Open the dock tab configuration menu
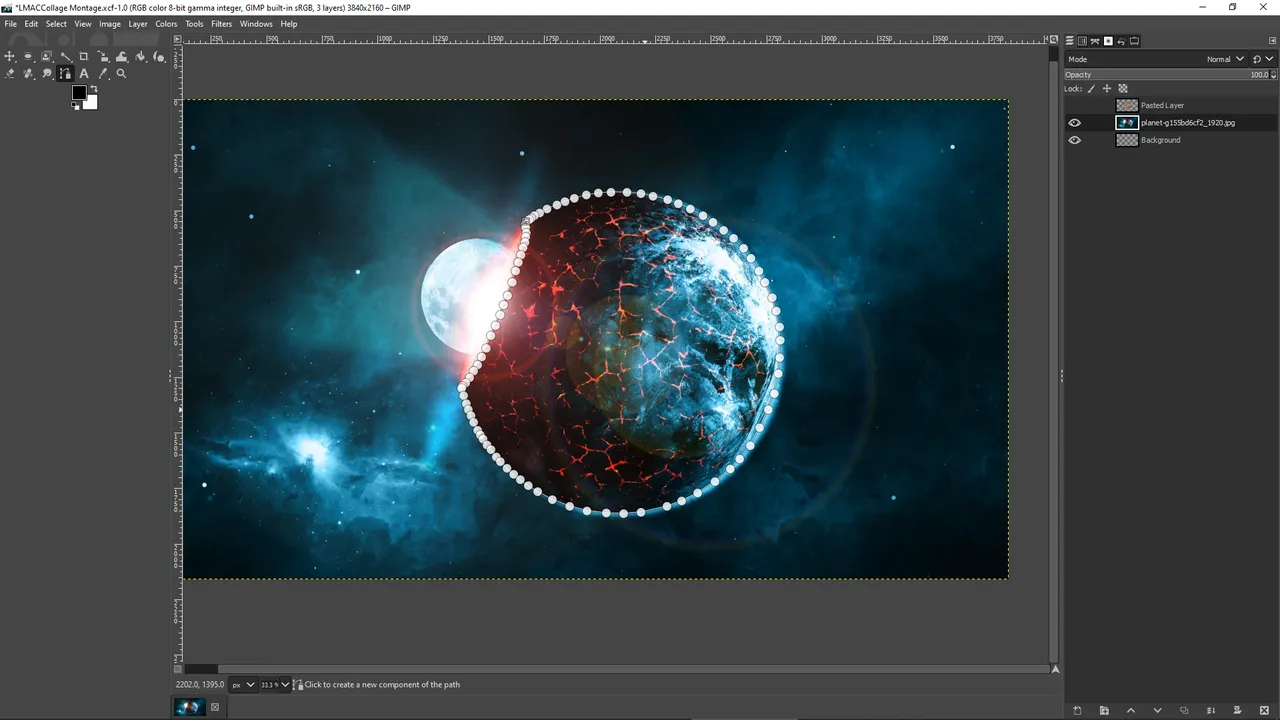The height and width of the screenshot is (720, 1280). [1273, 41]
